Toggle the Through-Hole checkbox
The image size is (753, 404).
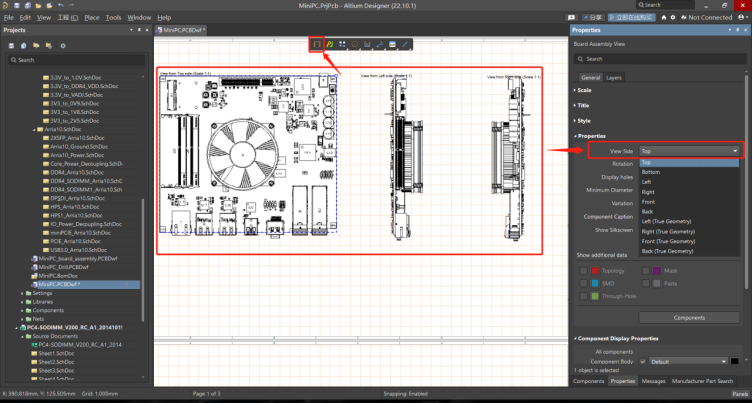[x=584, y=296]
